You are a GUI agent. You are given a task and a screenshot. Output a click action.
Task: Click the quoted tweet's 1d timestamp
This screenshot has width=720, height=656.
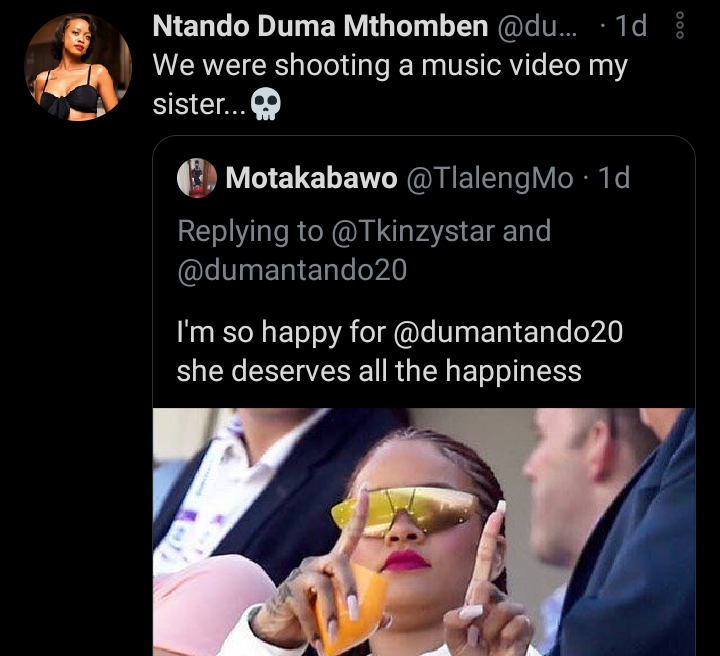613,179
